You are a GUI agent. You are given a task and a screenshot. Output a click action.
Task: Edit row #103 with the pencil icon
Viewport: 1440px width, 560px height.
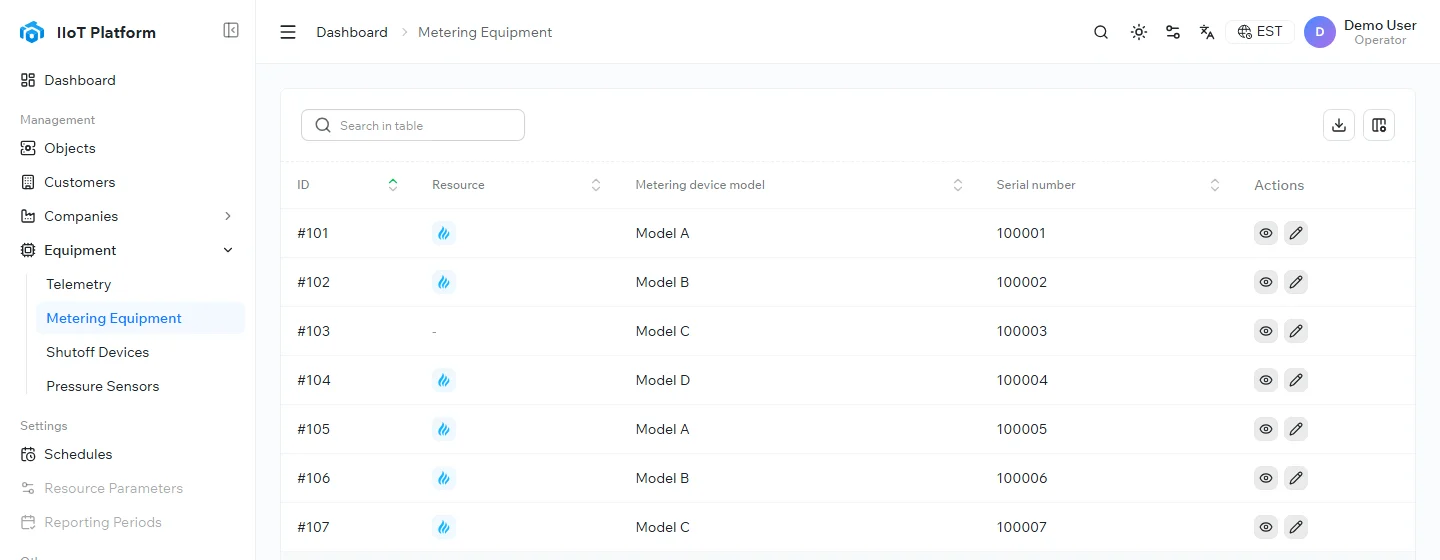click(1296, 331)
